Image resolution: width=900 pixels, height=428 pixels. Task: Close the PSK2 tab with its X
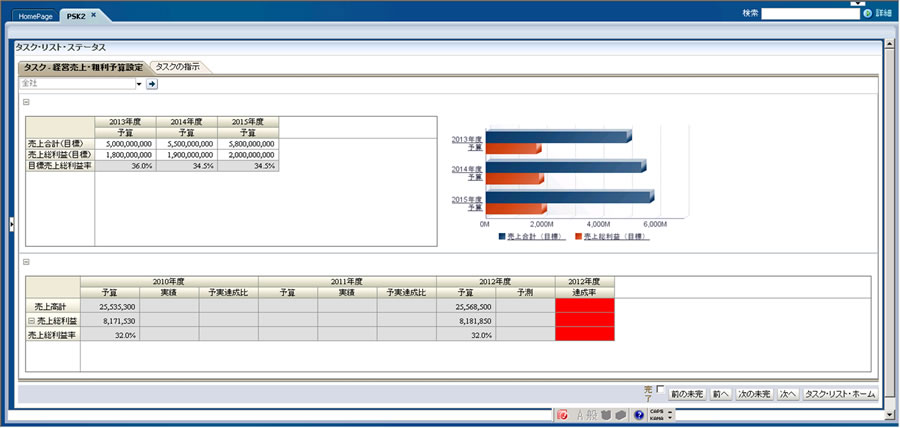(x=93, y=16)
